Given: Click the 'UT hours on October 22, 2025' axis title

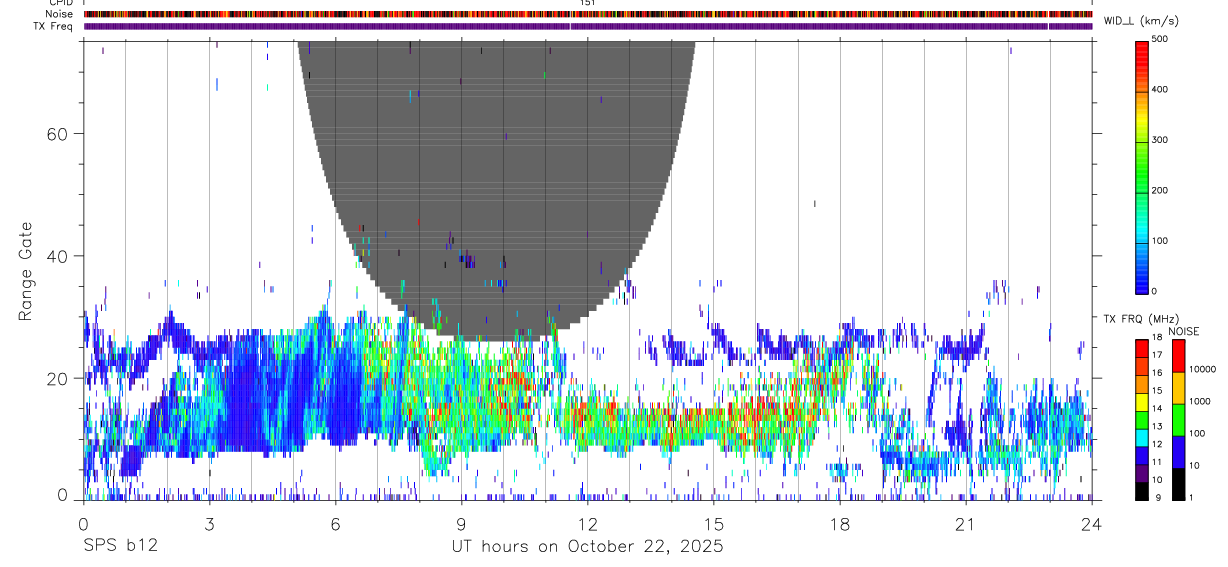Looking at the screenshot, I should (x=587, y=547).
